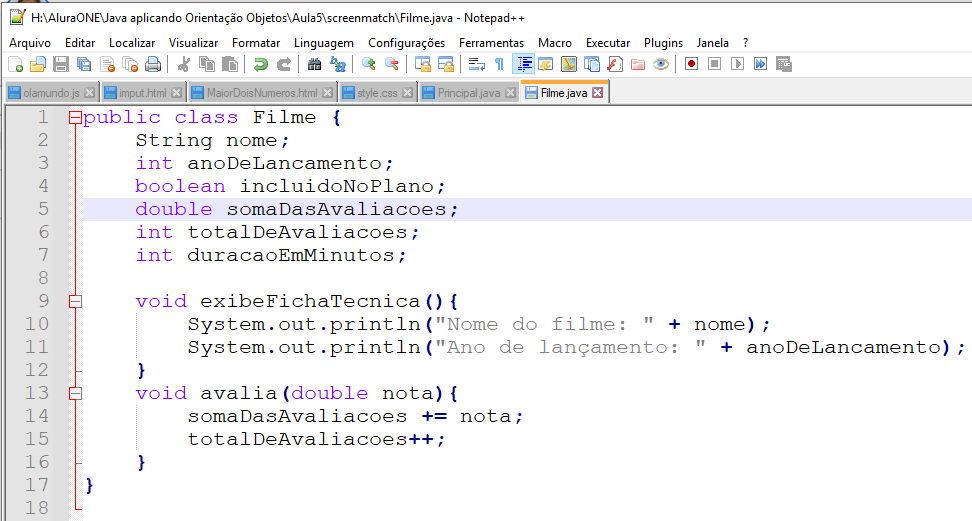Open the Plugins menu

(x=663, y=43)
